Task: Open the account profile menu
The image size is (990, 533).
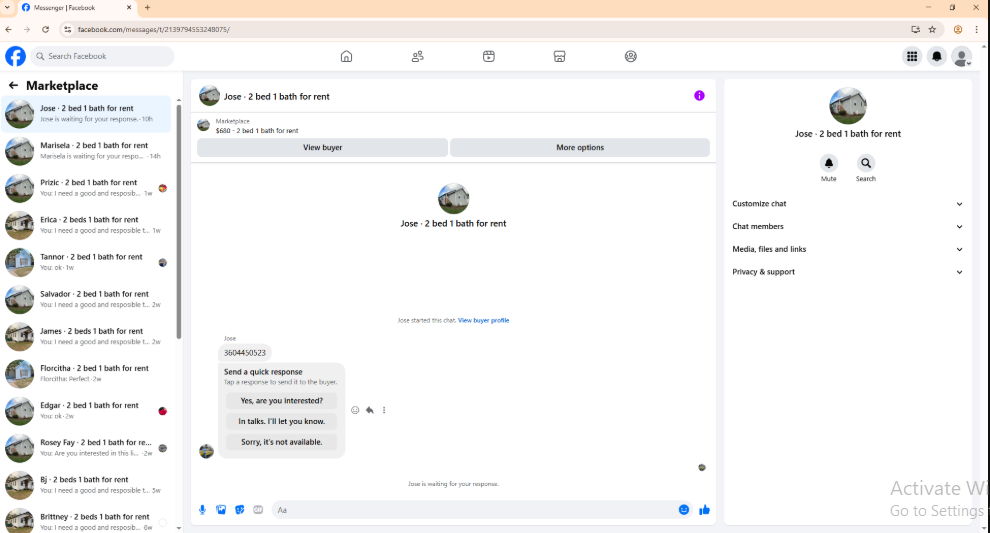Action: coord(962,56)
